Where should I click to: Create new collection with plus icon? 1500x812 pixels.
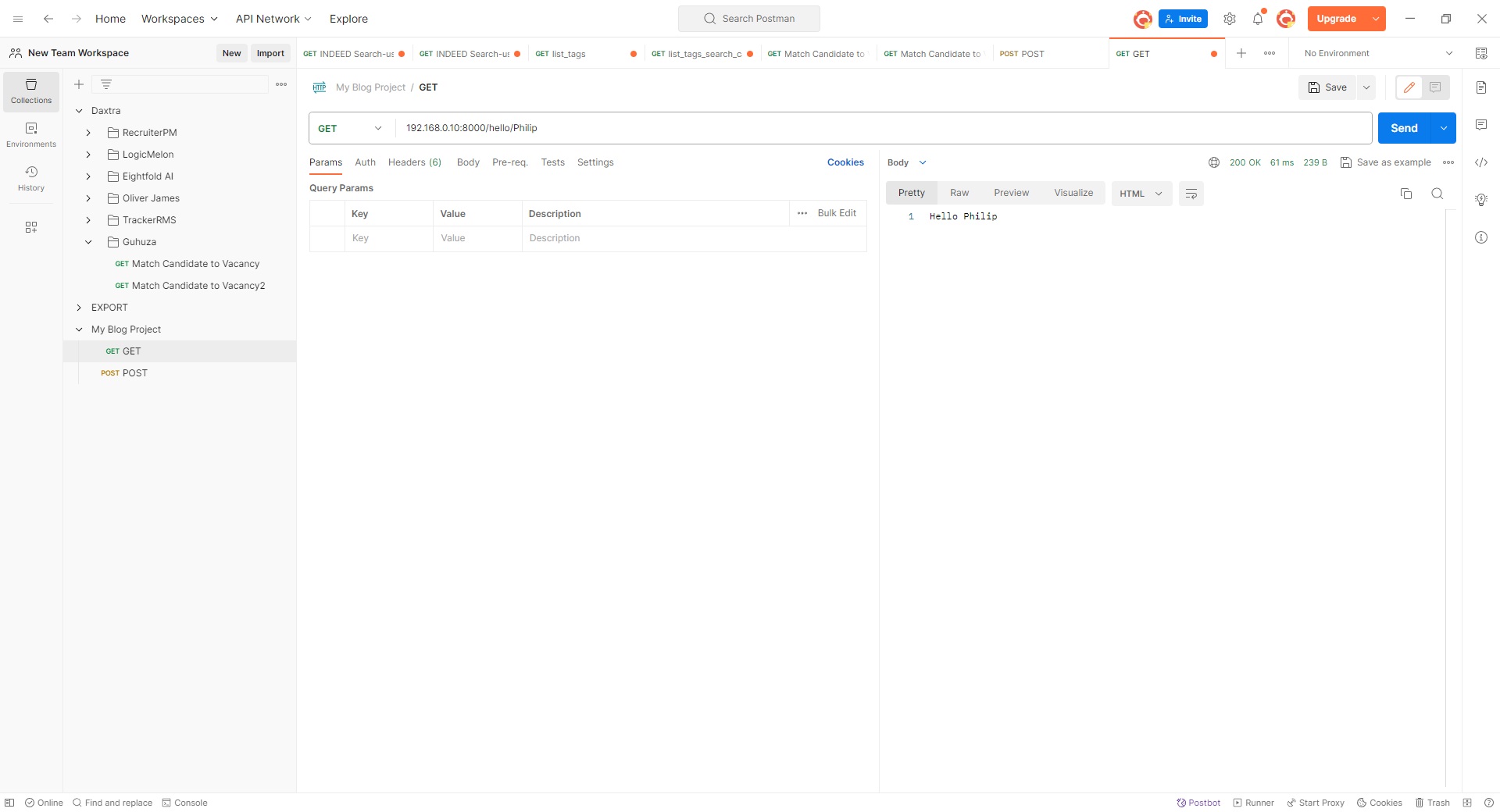click(79, 84)
